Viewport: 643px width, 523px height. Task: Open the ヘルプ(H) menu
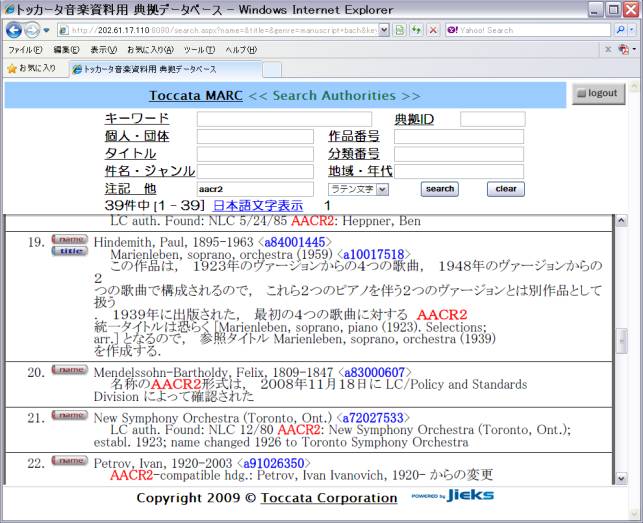pos(241,50)
